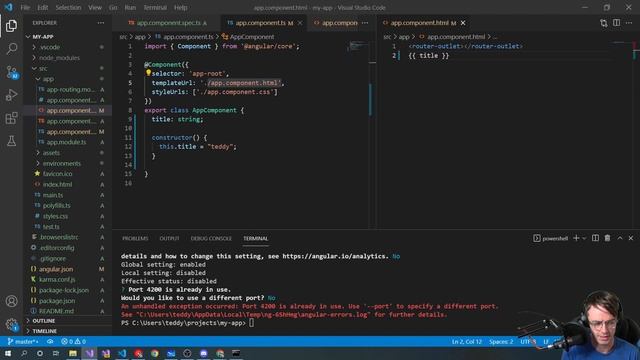Click the master branch status bar item
Viewport: 640px width, 360px height.
23,341
